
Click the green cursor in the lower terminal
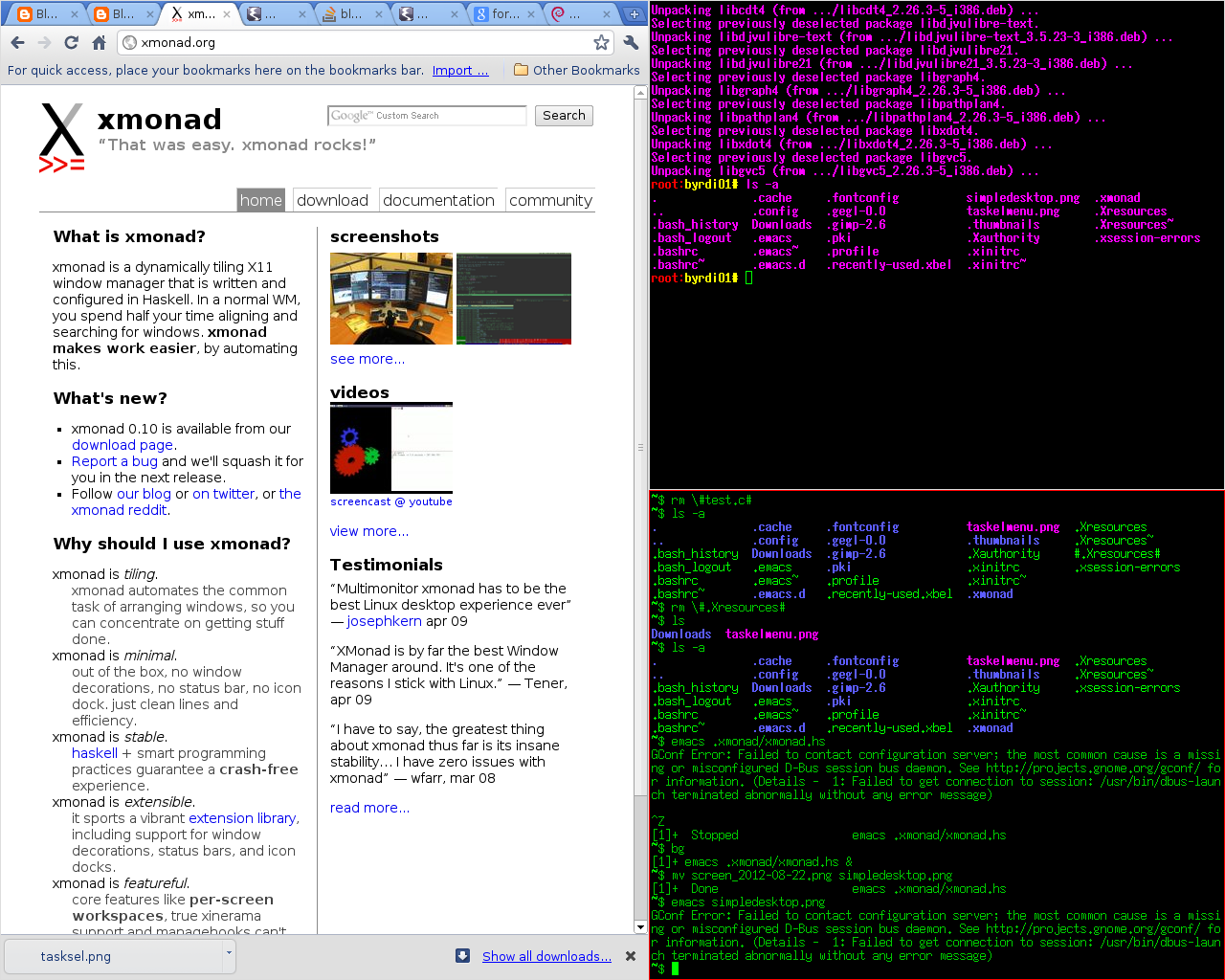click(x=675, y=969)
